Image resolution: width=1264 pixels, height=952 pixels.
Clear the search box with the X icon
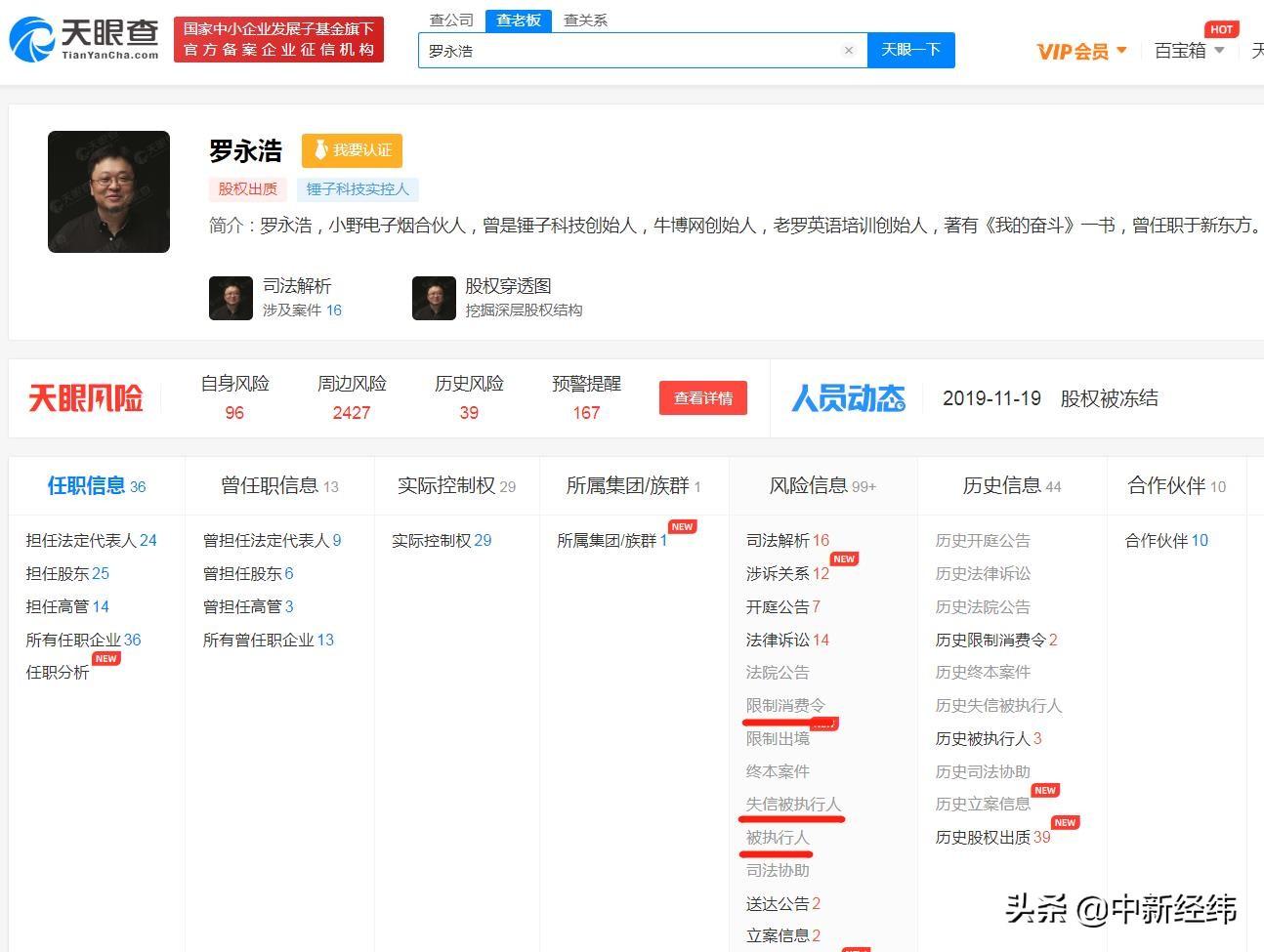pyautogui.click(x=849, y=51)
